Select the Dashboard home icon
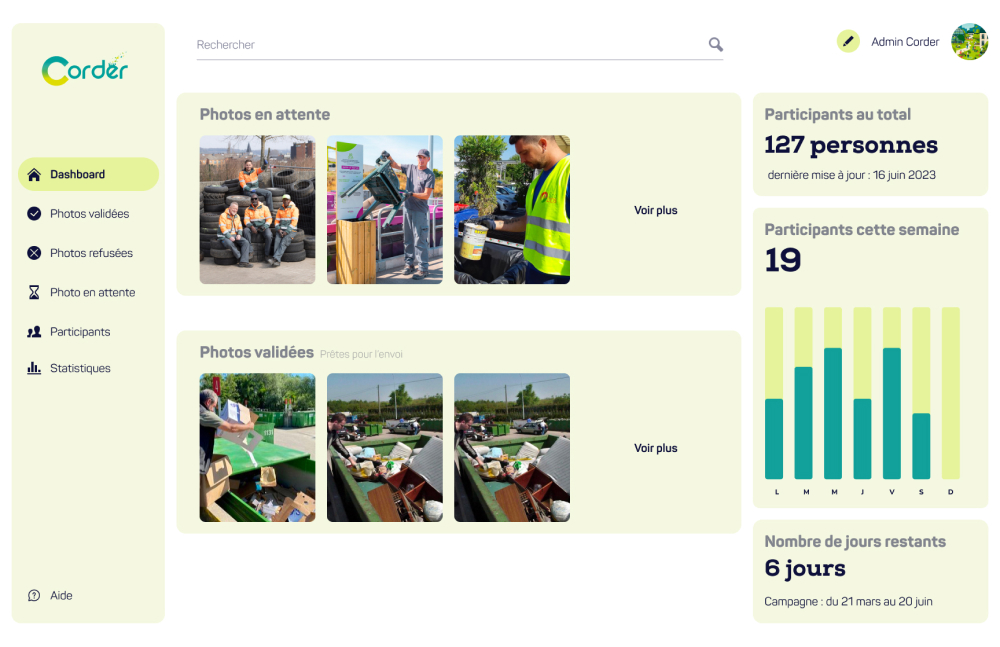Viewport: 1000px width, 647px height. click(x=33, y=174)
